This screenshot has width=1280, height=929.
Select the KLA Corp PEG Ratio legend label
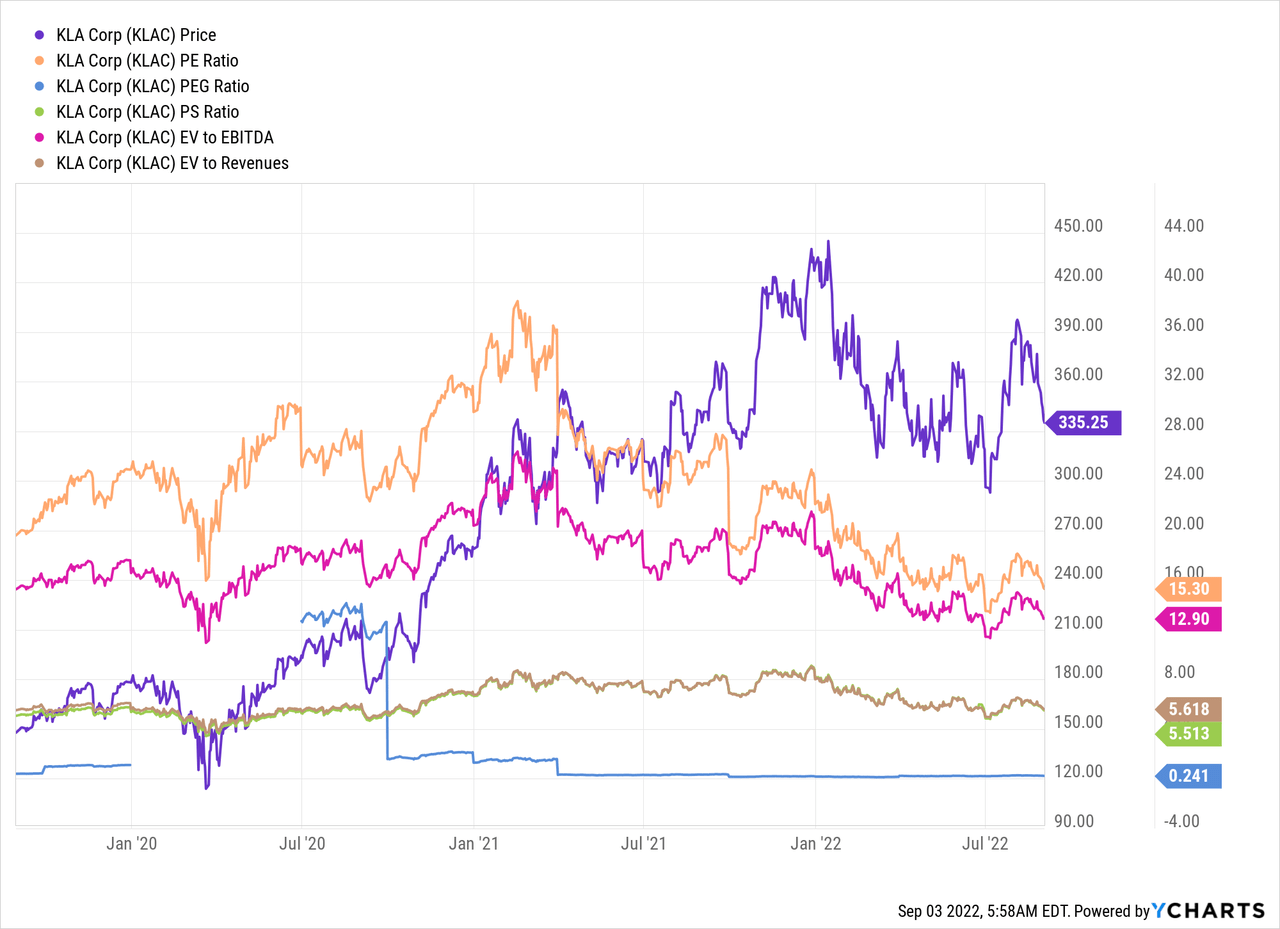click(x=153, y=87)
